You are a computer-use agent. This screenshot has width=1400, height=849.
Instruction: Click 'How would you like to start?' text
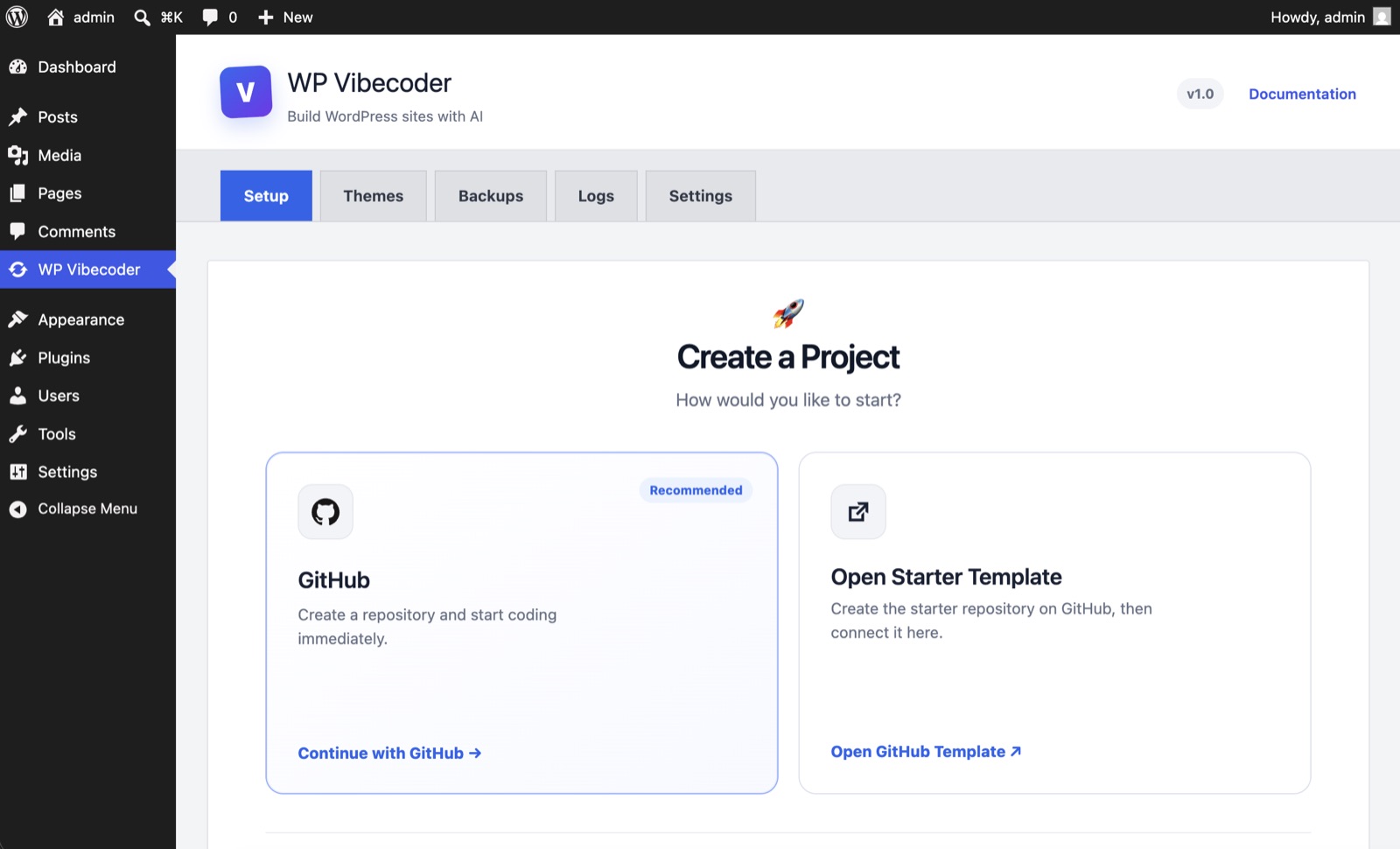click(788, 400)
